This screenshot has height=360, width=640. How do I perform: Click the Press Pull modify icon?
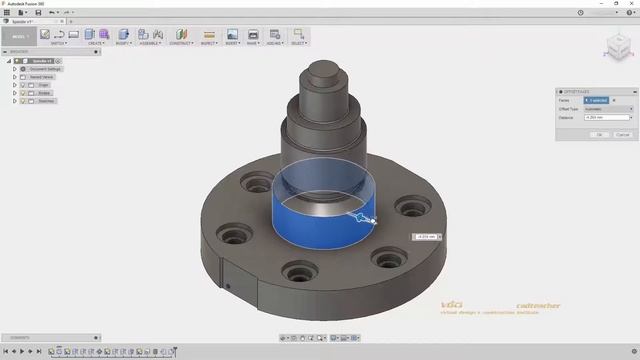pyautogui.click(x=124, y=34)
